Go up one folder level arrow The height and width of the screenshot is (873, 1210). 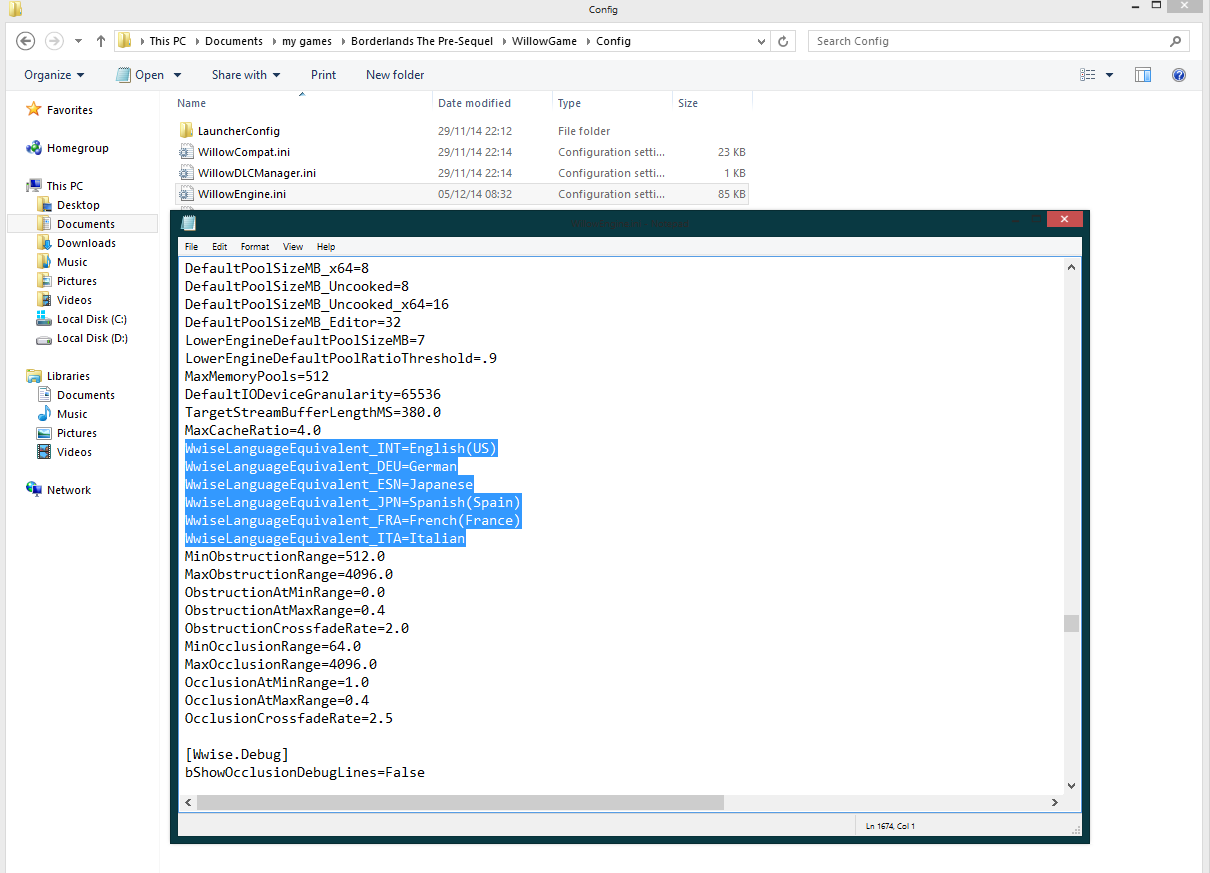click(101, 41)
